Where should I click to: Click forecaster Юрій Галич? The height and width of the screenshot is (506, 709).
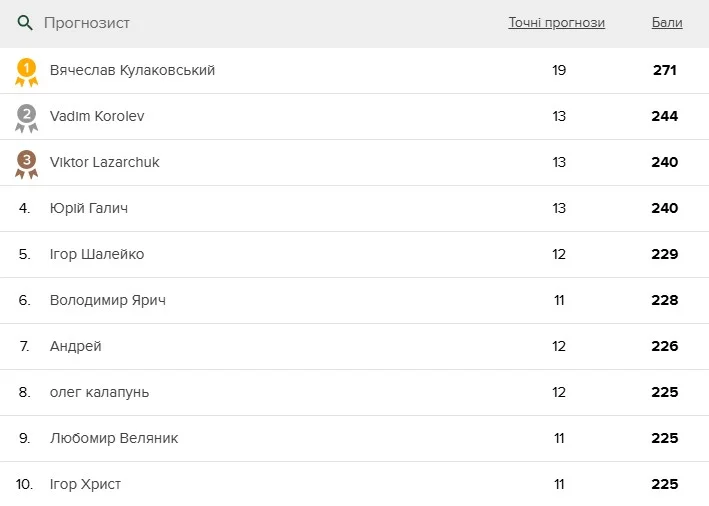[89, 208]
